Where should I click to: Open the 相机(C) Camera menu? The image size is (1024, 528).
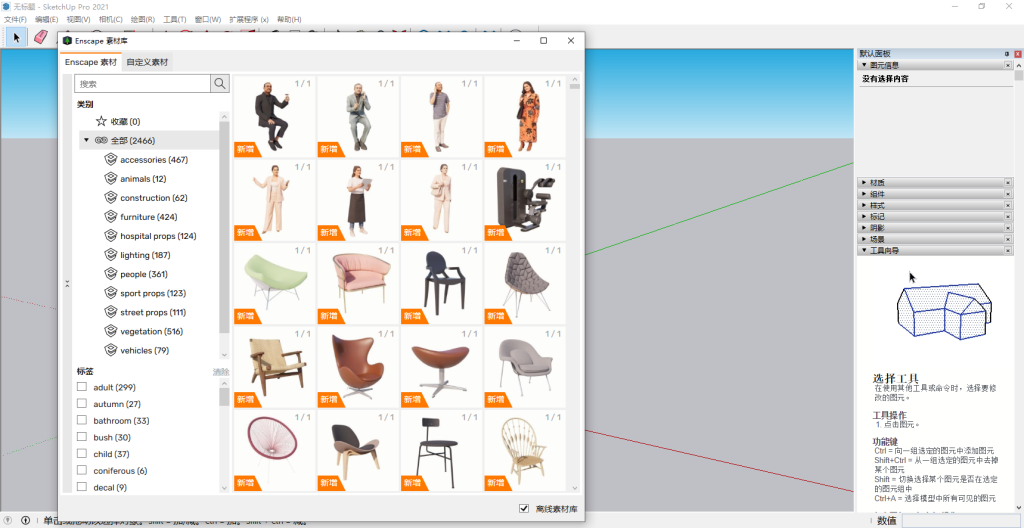point(110,19)
